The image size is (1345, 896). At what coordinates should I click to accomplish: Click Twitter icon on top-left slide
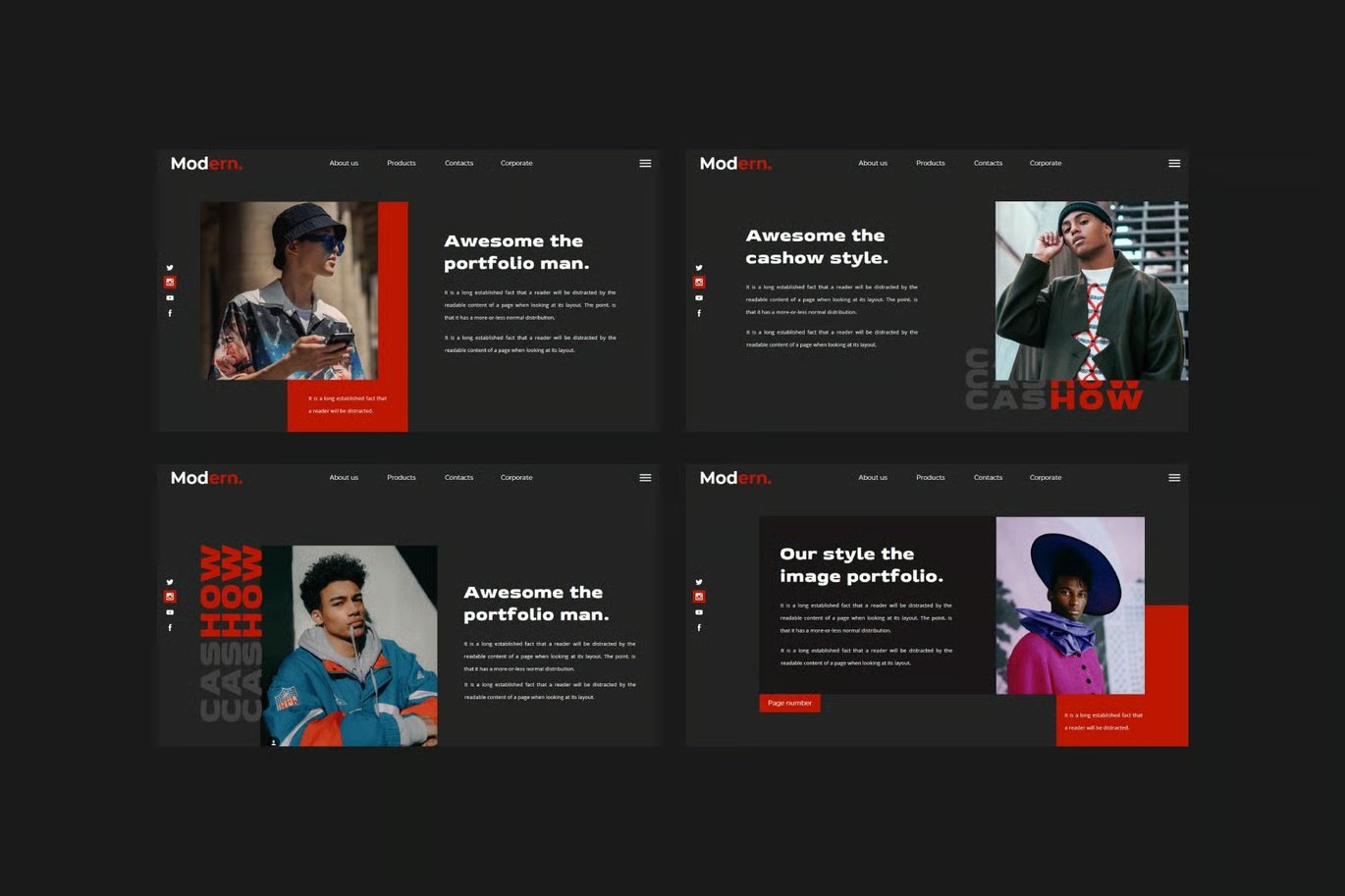pyautogui.click(x=170, y=267)
